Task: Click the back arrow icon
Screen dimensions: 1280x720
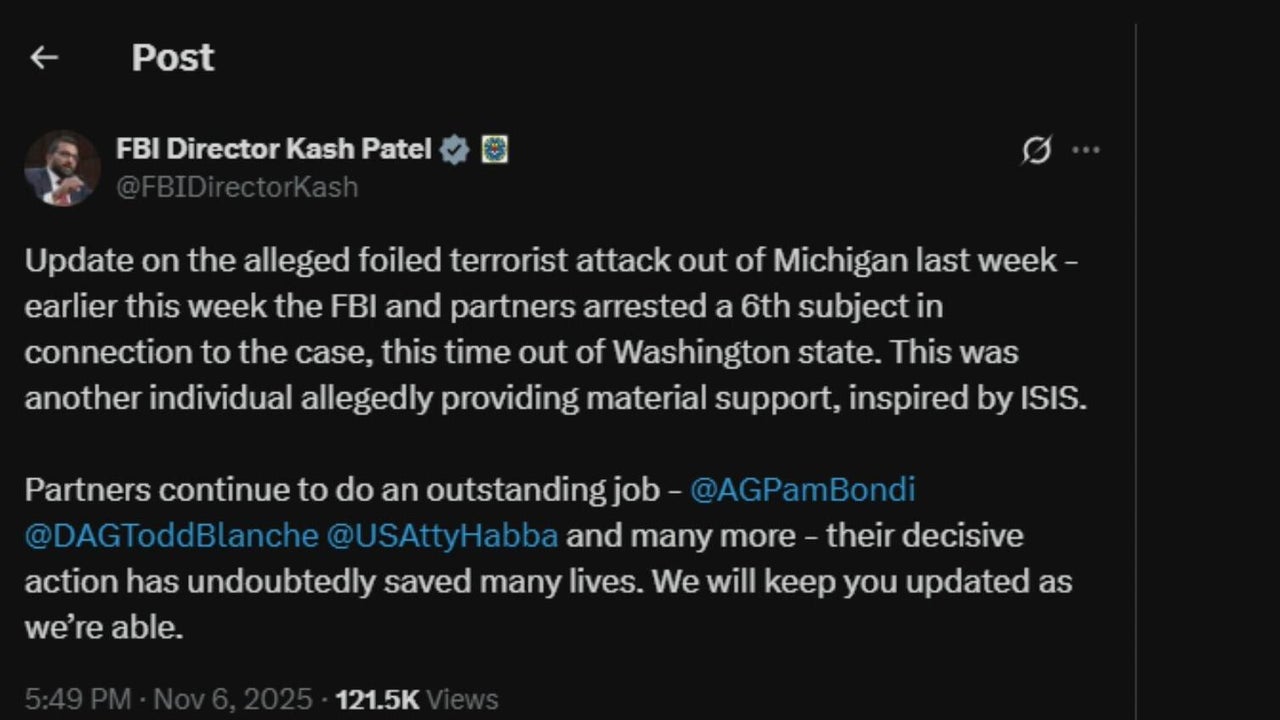Action: (44, 58)
